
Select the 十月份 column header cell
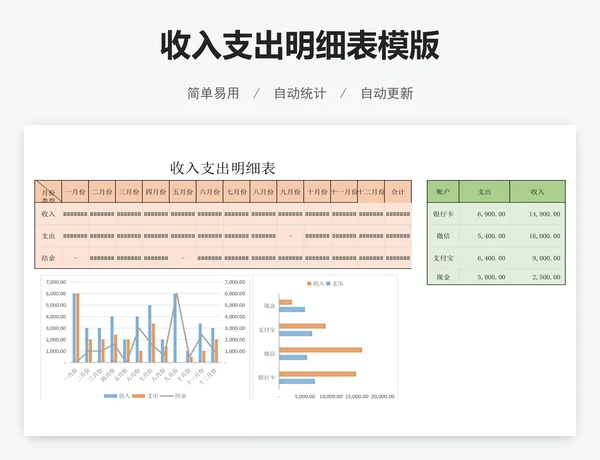317,192
